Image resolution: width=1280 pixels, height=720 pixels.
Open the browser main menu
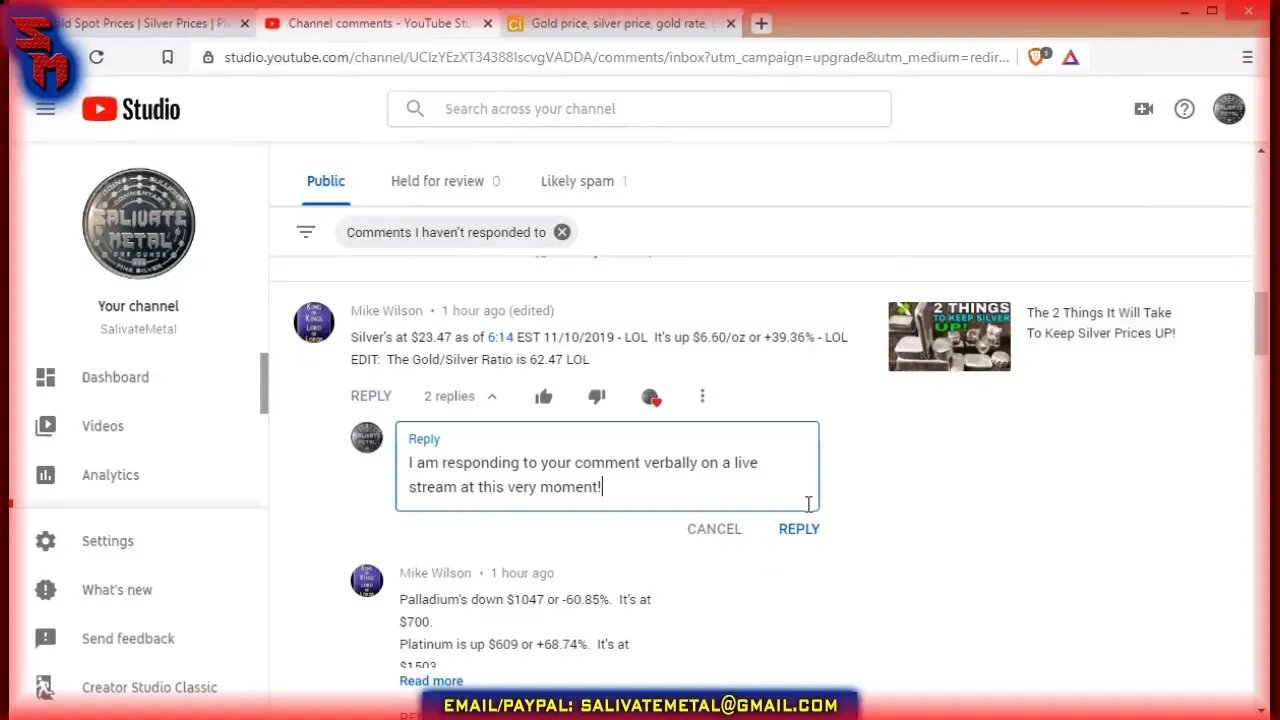[x=1247, y=57]
